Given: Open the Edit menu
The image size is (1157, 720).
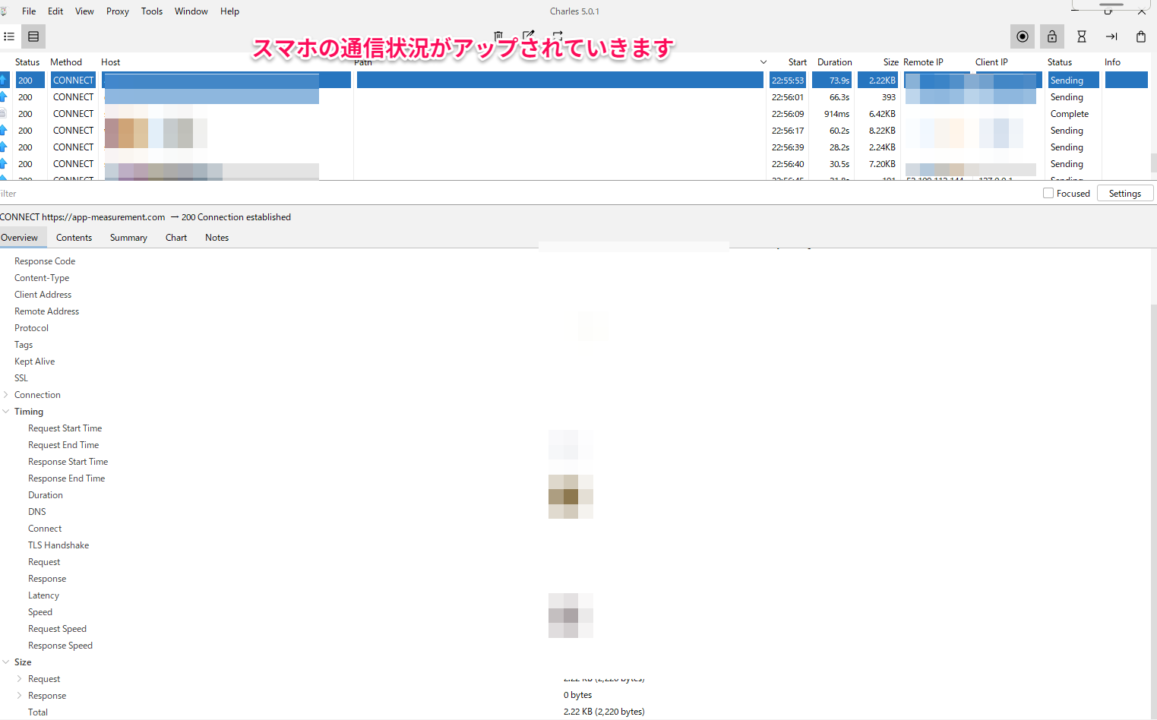Looking at the screenshot, I should 55,11.
